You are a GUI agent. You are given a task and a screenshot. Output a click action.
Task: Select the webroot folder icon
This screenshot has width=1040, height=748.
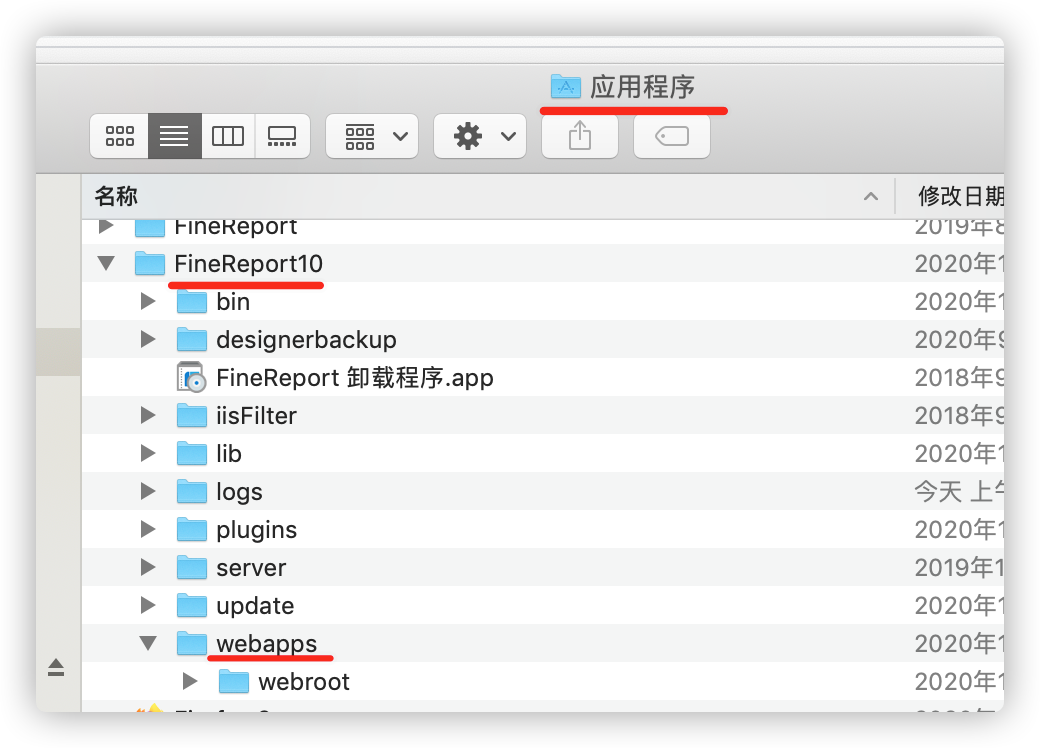click(x=234, y=681)
